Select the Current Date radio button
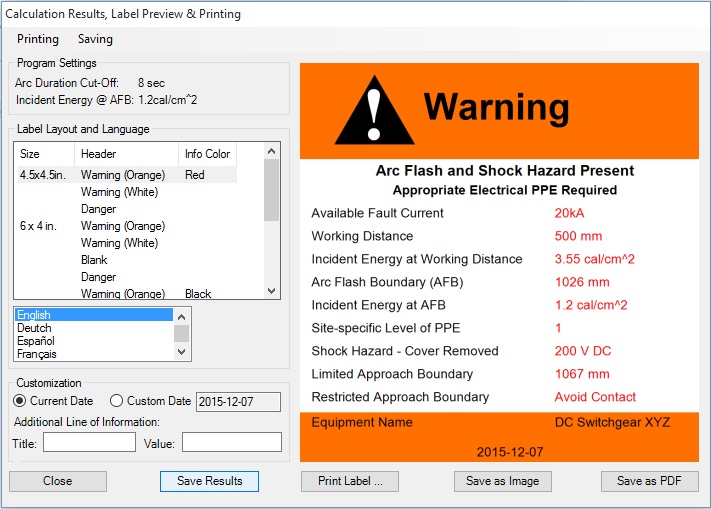The width and height of the screenshot is (711, 509). point(20,401)
